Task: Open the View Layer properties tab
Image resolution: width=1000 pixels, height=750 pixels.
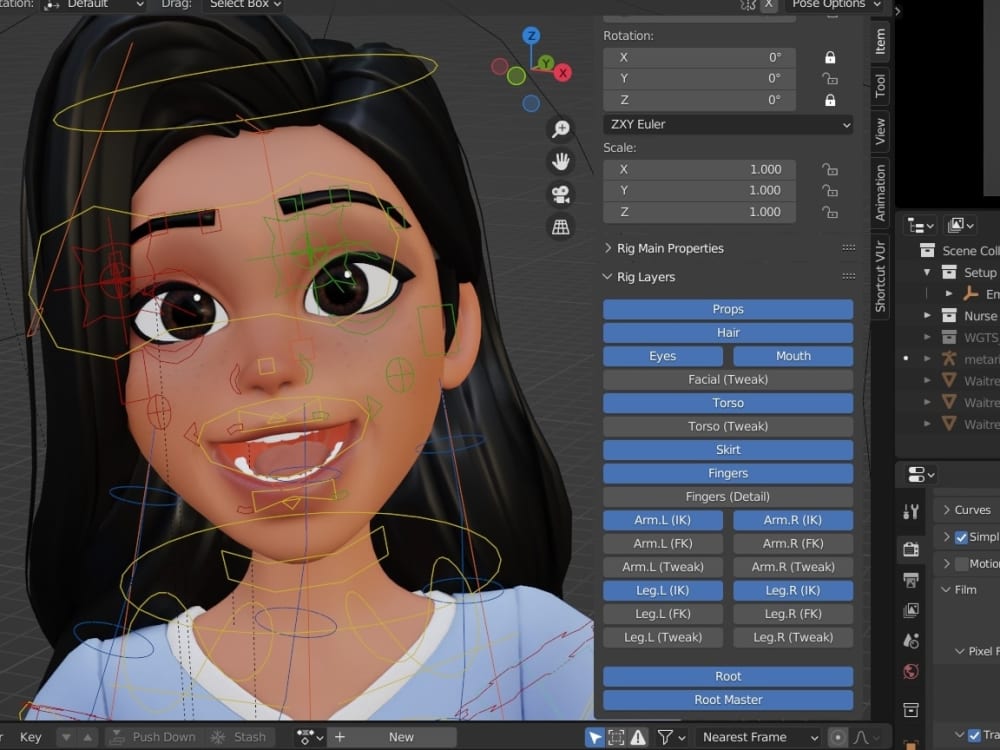Action: tap(910, 608)
